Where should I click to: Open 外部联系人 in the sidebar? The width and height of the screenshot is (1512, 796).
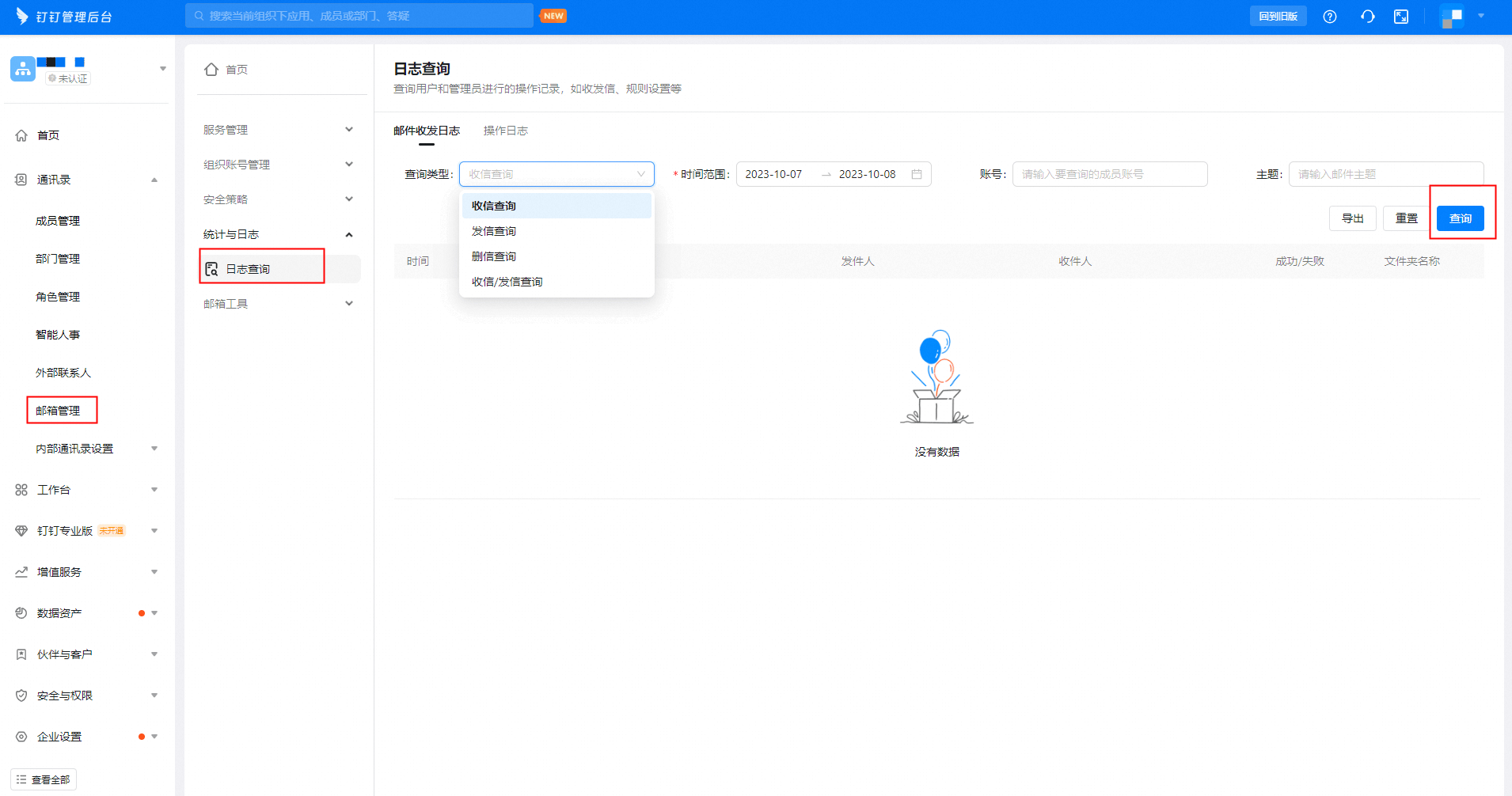[x=63, y=373]
